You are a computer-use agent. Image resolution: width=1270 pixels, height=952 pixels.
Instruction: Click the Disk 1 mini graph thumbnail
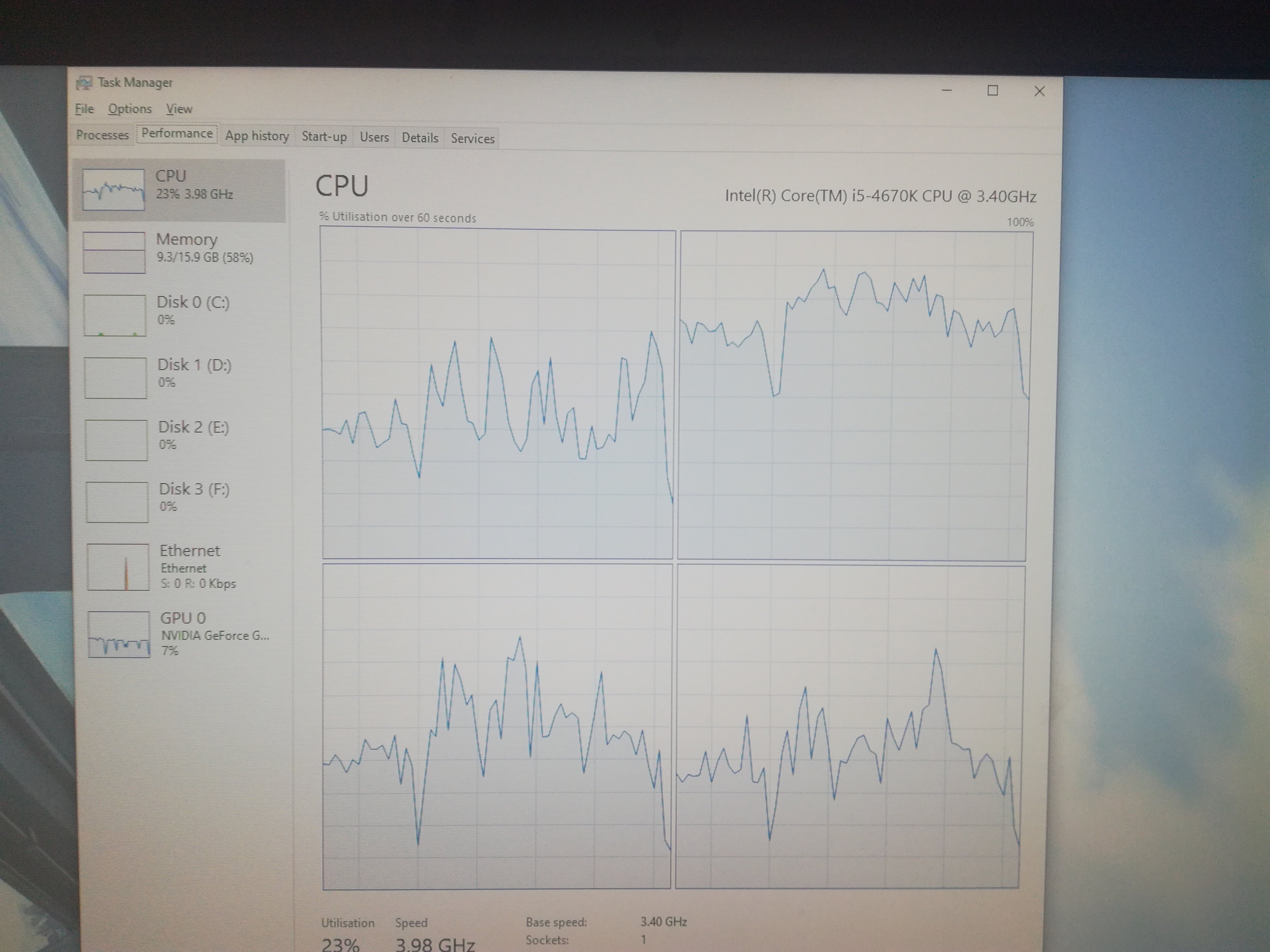[115, 377]
